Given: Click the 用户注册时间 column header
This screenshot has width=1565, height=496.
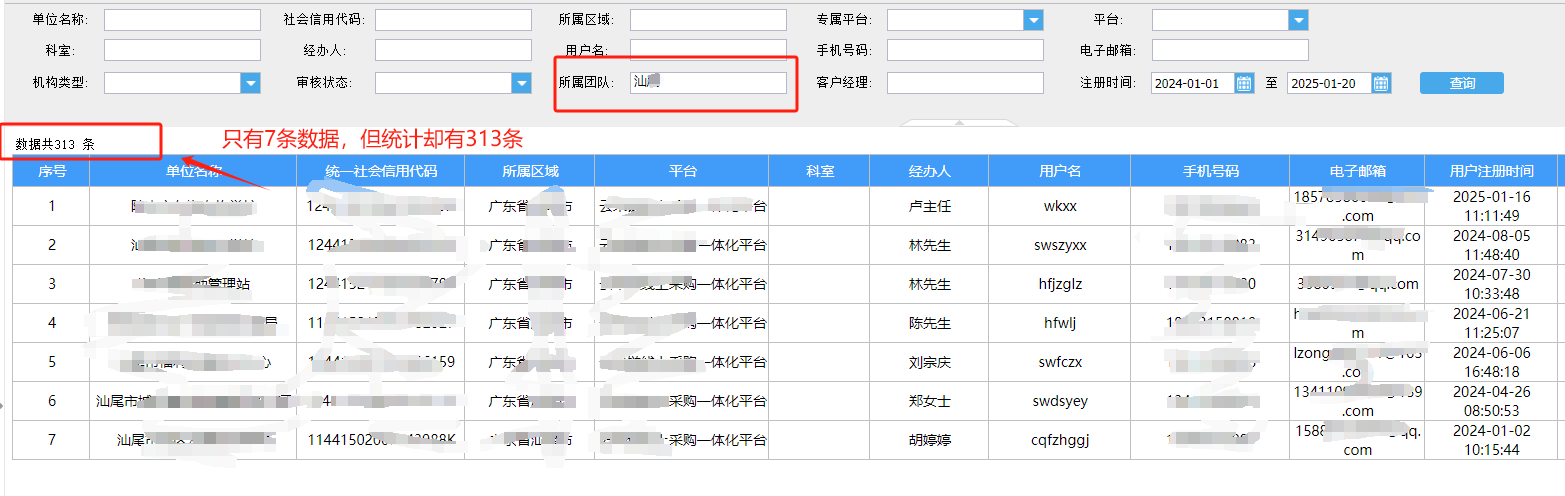Looking at the screenshot, I should pos(1491,171).
